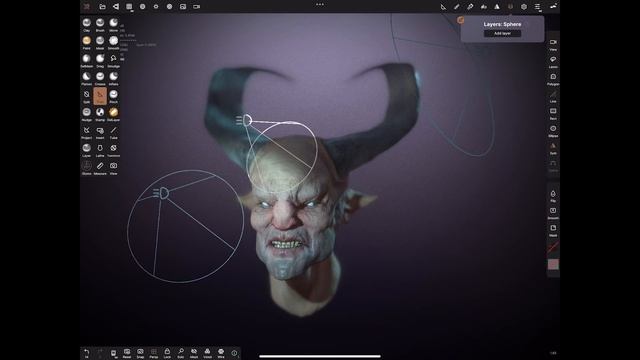The width and height of the screenshot is (640, 360).
Task: Open the Stroke pencil menu
Action: [456, 7]
